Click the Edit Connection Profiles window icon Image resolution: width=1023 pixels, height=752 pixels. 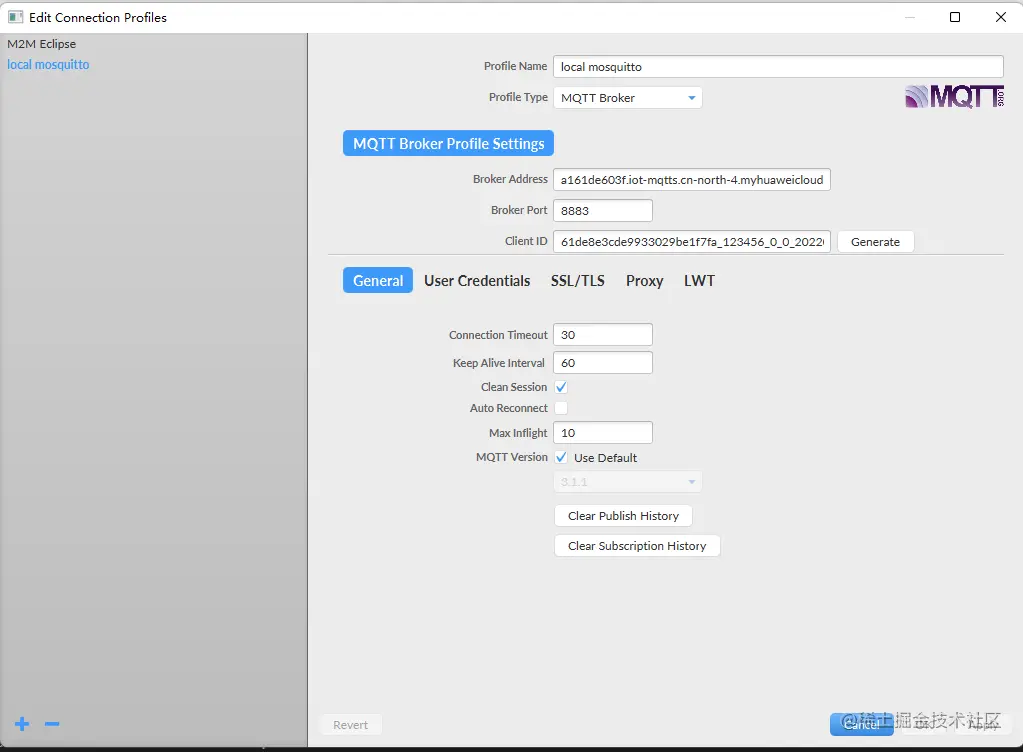(x=15, y=17)
